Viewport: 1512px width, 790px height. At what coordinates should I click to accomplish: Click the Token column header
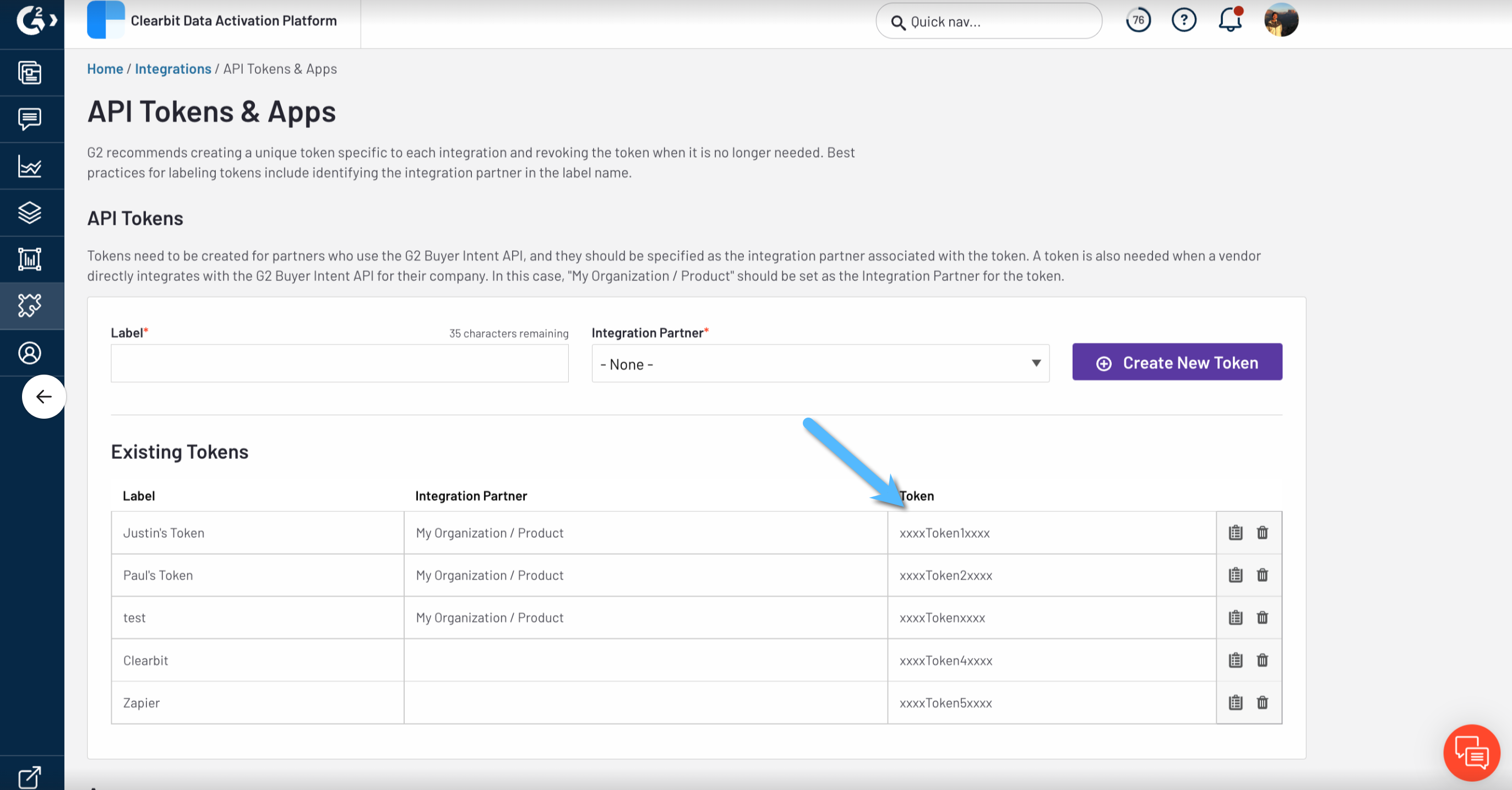916,496
